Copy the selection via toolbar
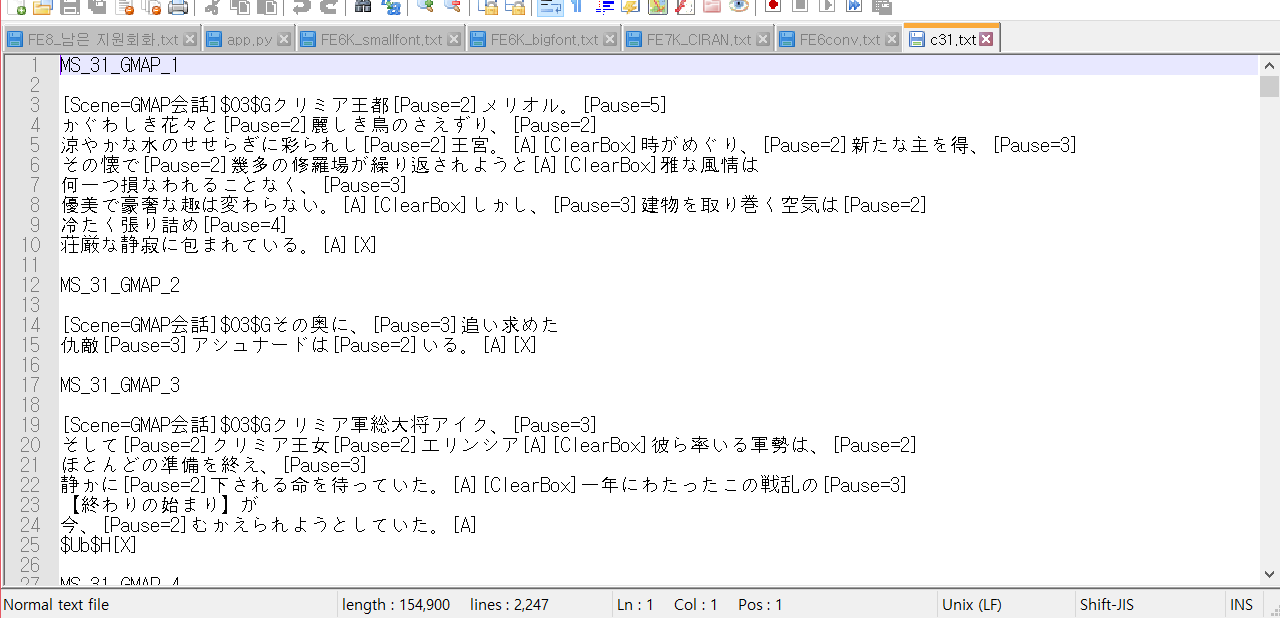 point(240,7)
